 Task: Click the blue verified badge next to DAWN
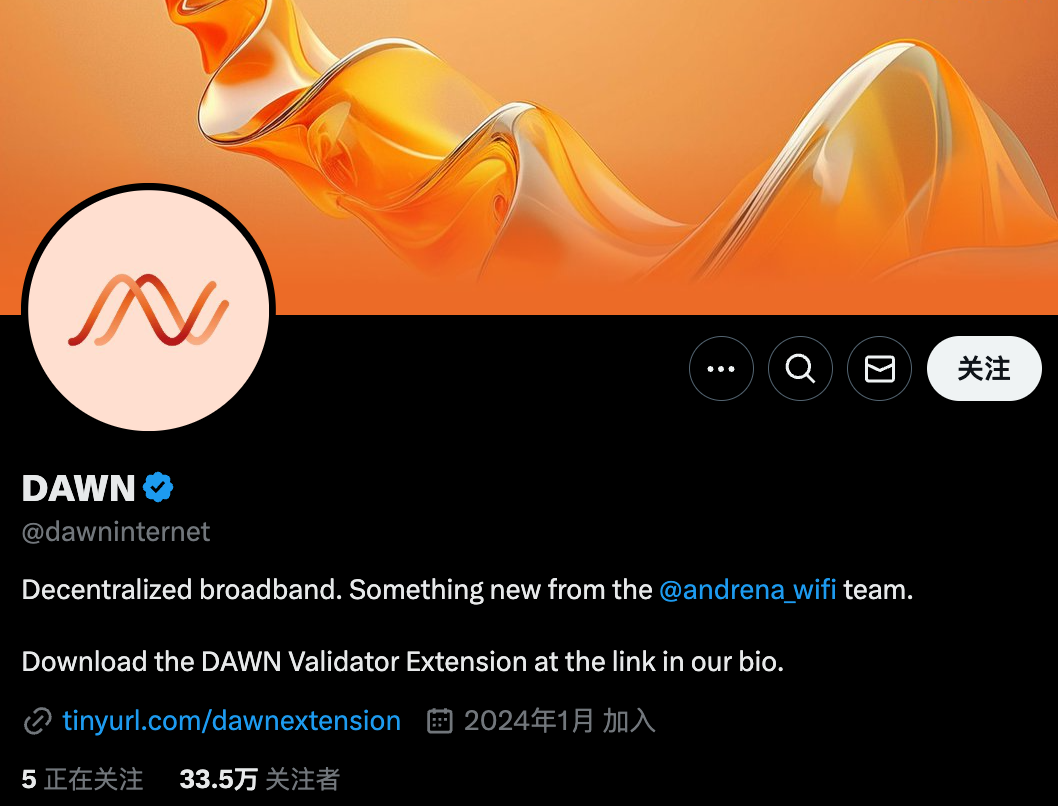coord(158,488)
